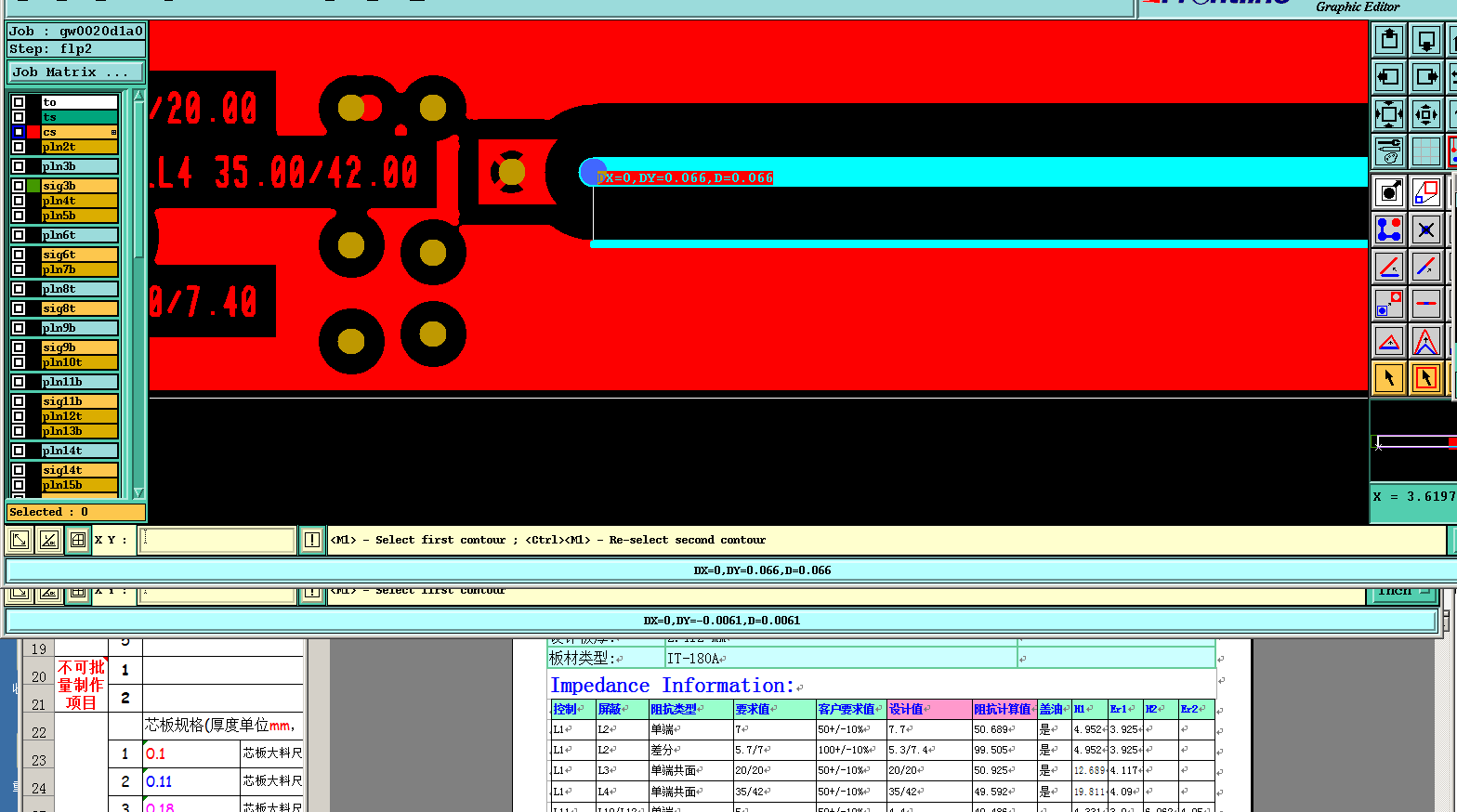Click the Step: flp2 label
This screenshot has height=812, width=1457.
(76, 48)
